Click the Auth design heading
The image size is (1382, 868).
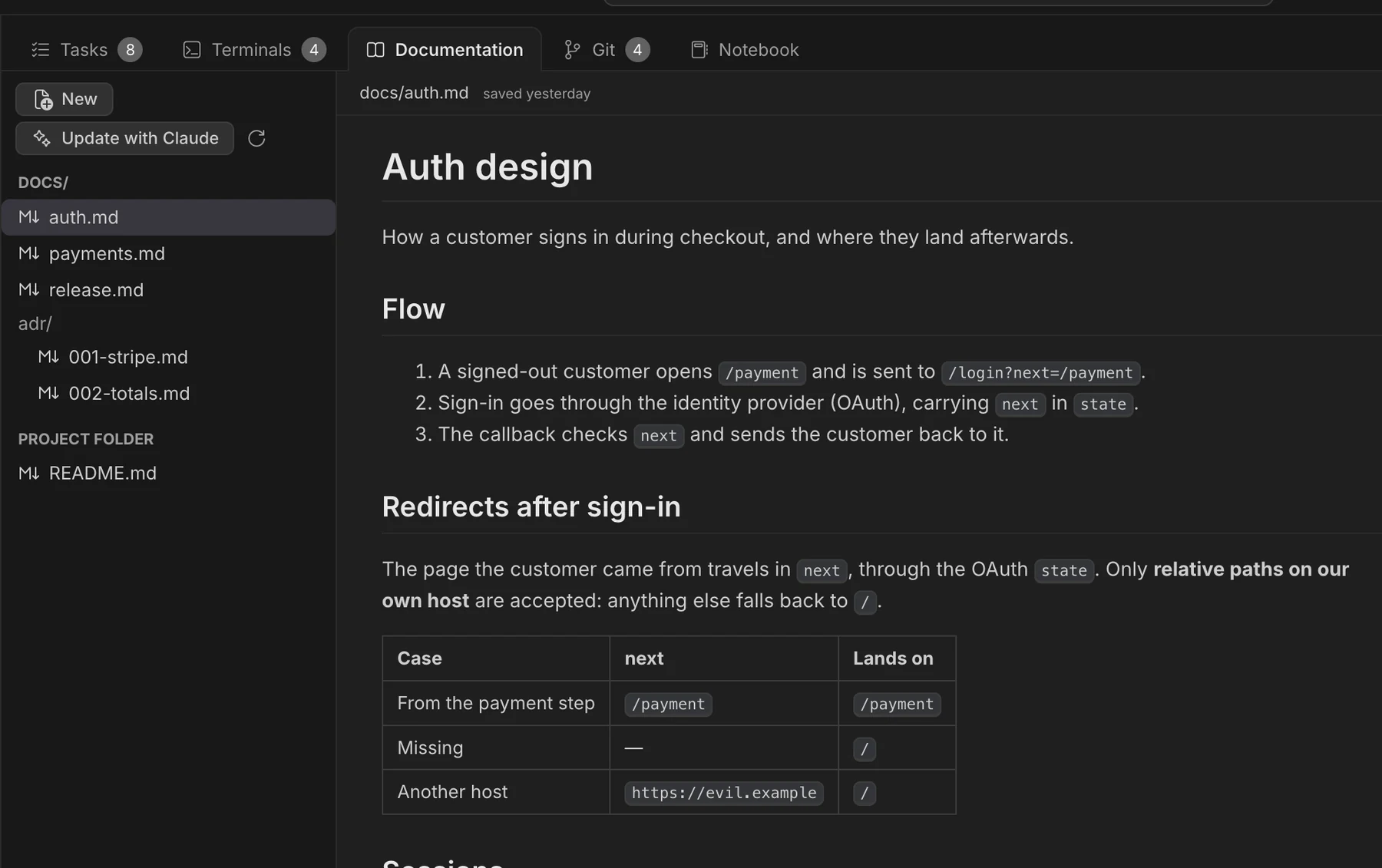point(488,167)
